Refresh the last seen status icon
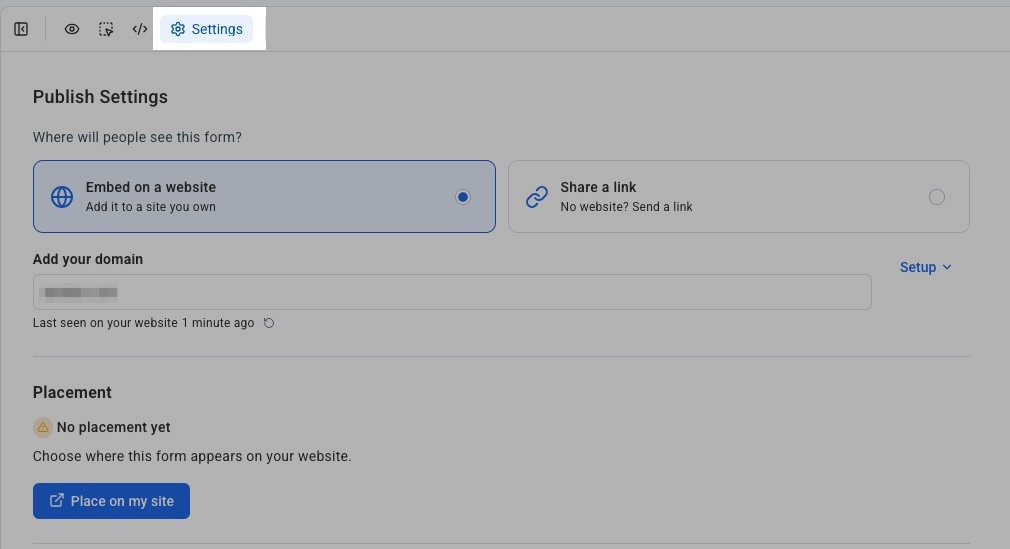The width and height of the screenshot is (1010, 549). tap(269, 323)
